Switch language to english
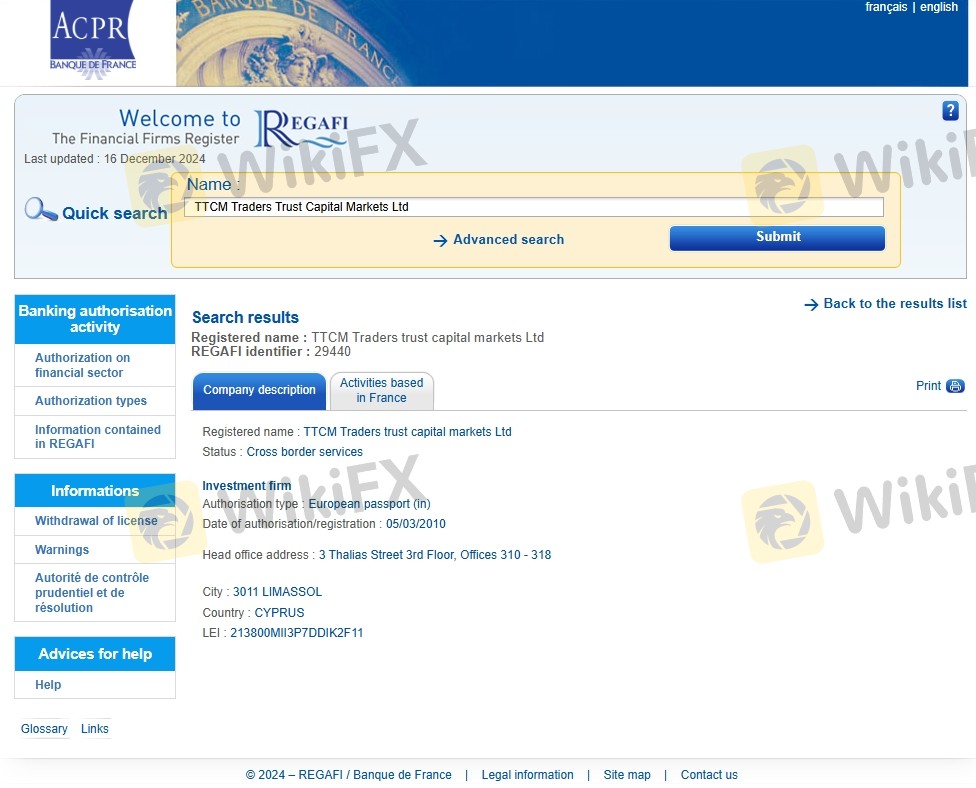Screen dimensions: 976x788 [x=939, y=7]
